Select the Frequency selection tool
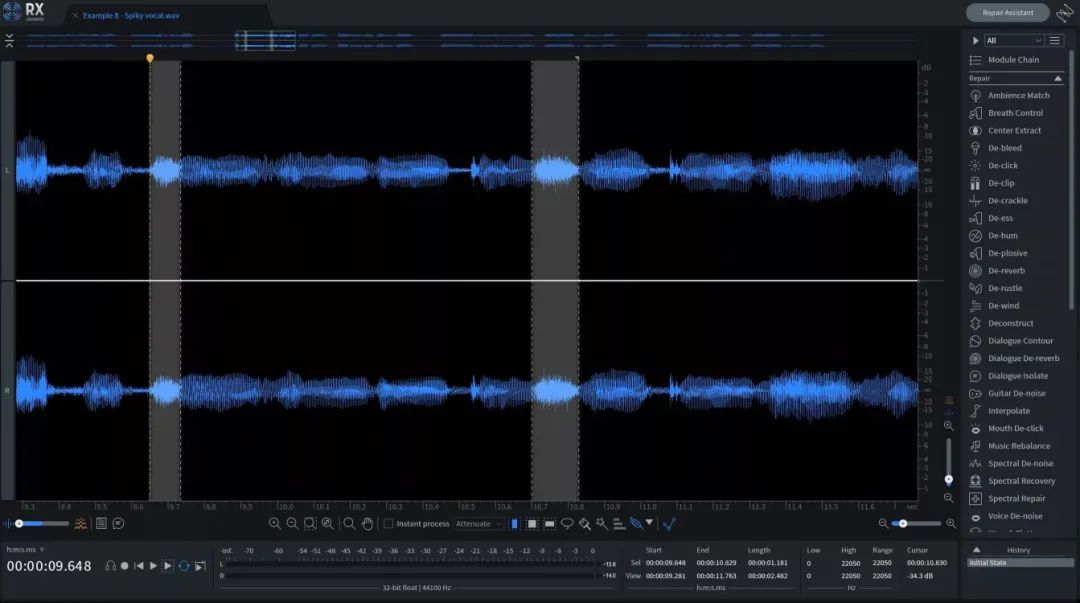 click(x=549, y=524)
